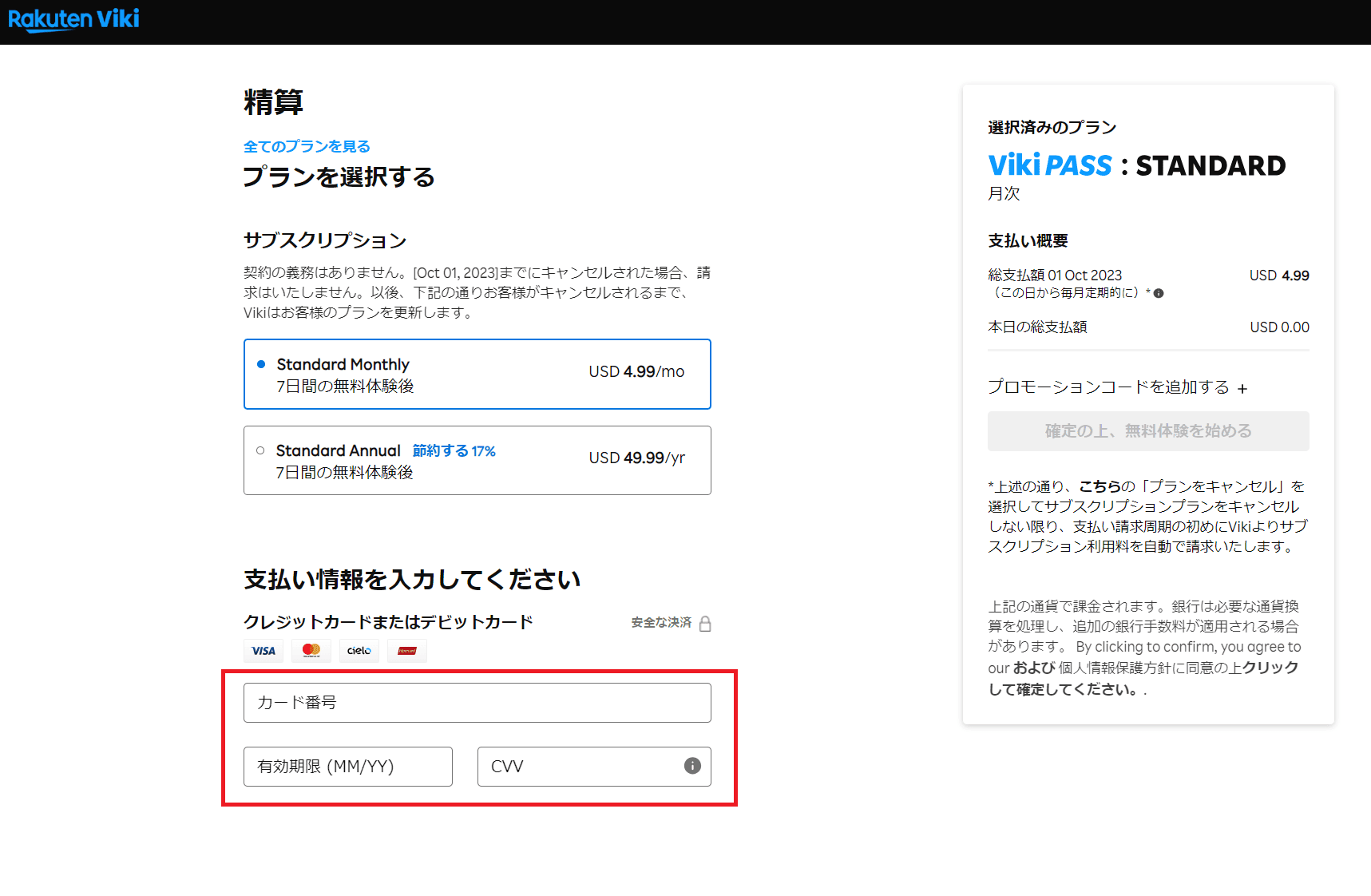
Task: Click the info icon beside recurring payment note
Action: 1159,293
